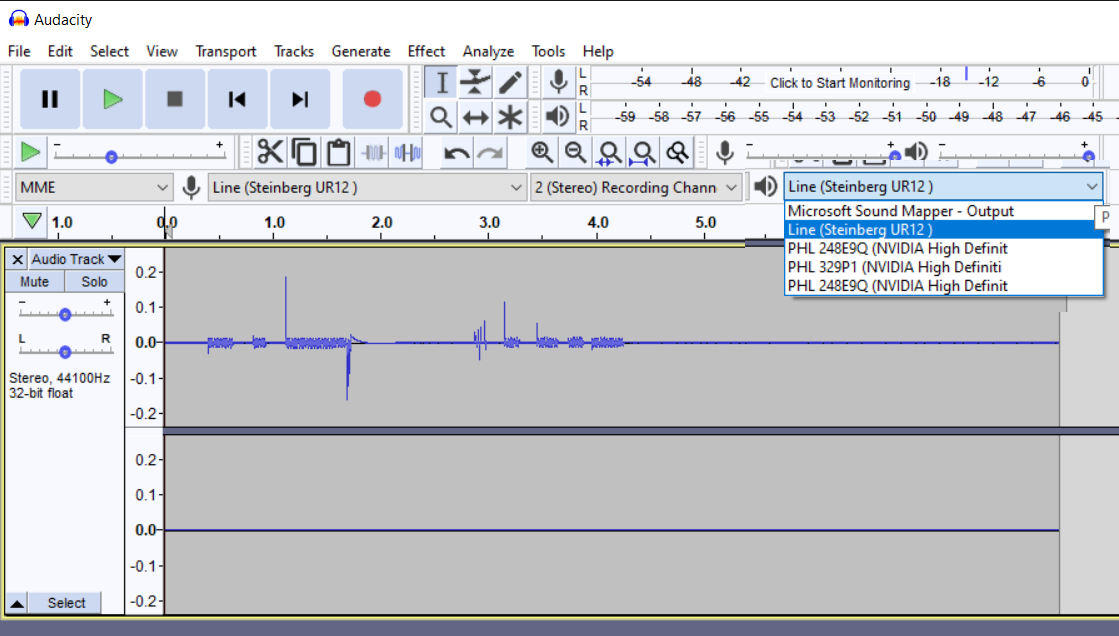Collapse the playback device dropdown arrow
Screen dimensions: 1119x636
click(1092, 187)
